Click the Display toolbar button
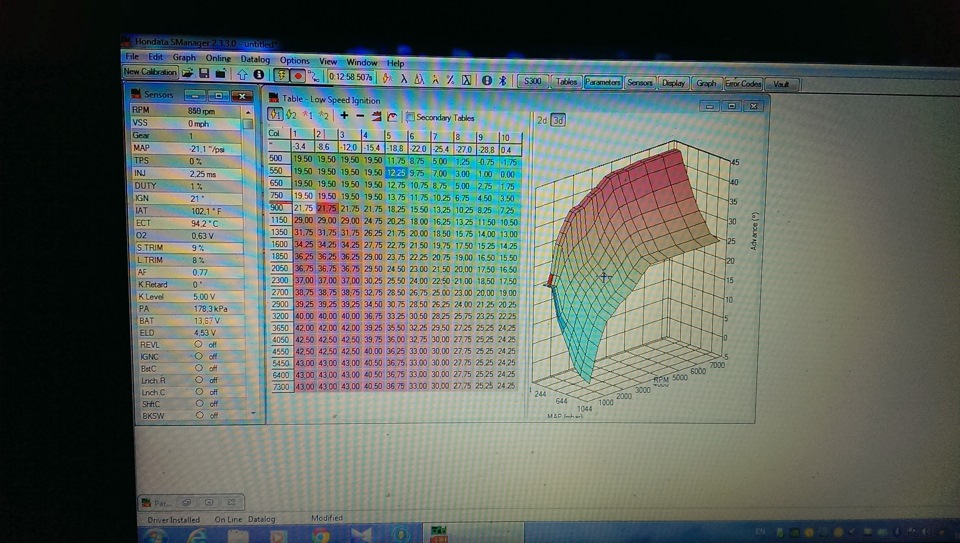The height and width of the screenshot is (543, 960). [673, 83]
